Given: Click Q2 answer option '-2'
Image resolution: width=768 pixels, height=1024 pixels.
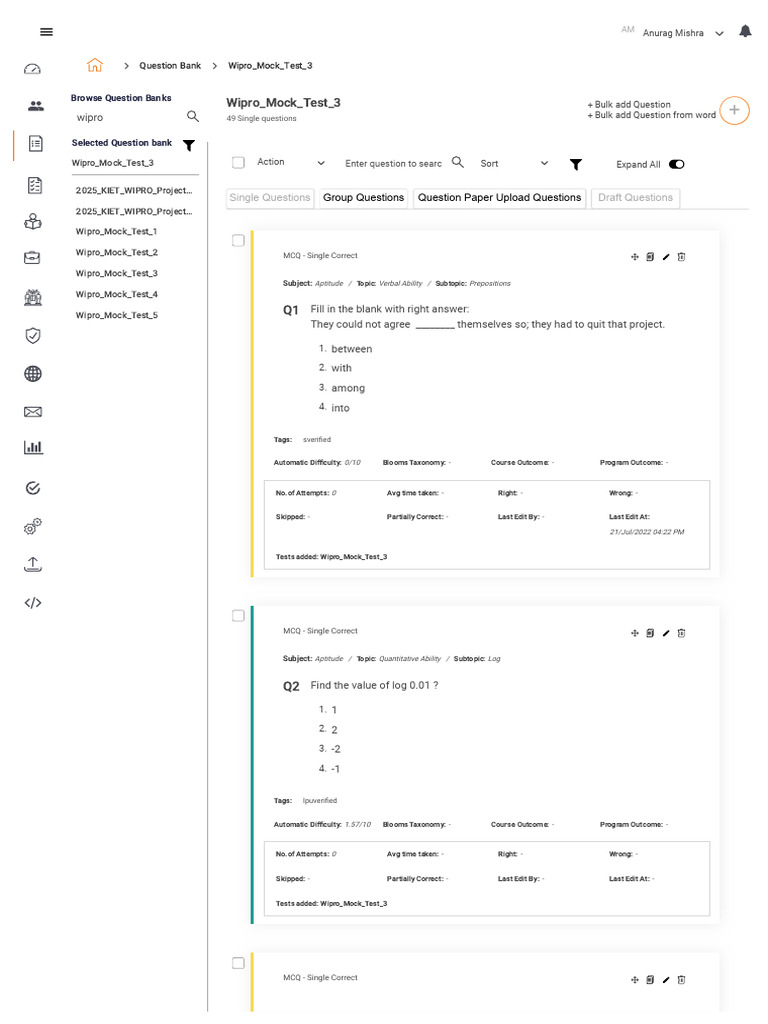Looking at the screenshot, I should pos(335,749).
